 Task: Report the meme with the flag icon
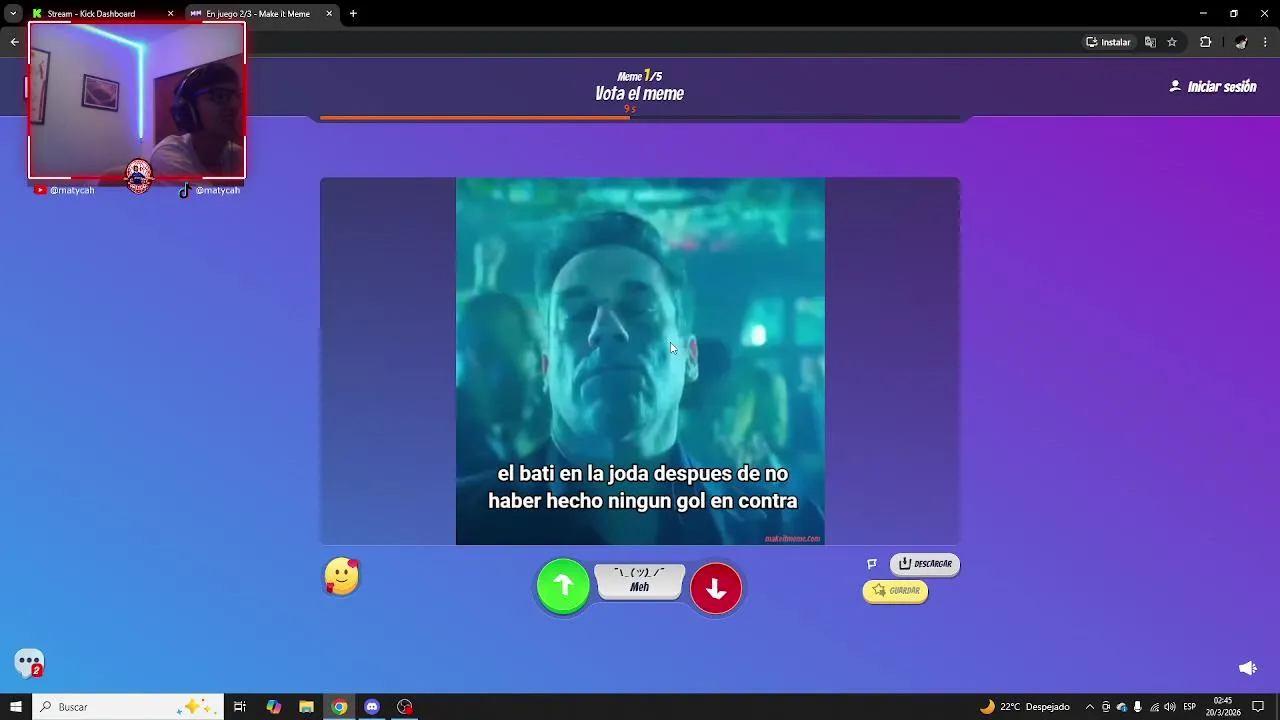[872, 564]
